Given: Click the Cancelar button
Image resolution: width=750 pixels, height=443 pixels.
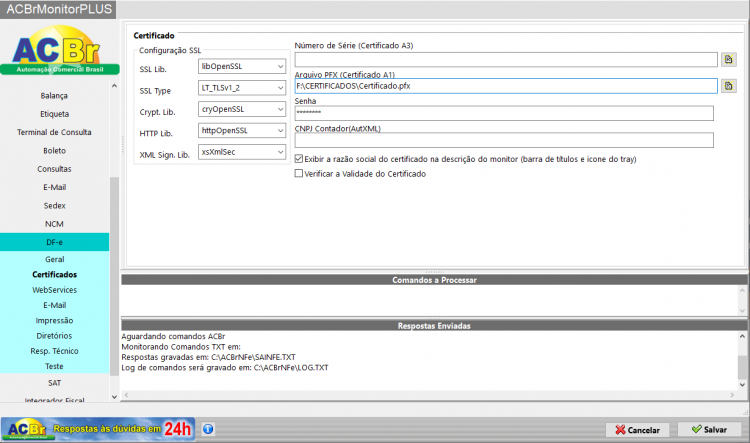Looking at the screenshot, I should [x=637, y=430].
